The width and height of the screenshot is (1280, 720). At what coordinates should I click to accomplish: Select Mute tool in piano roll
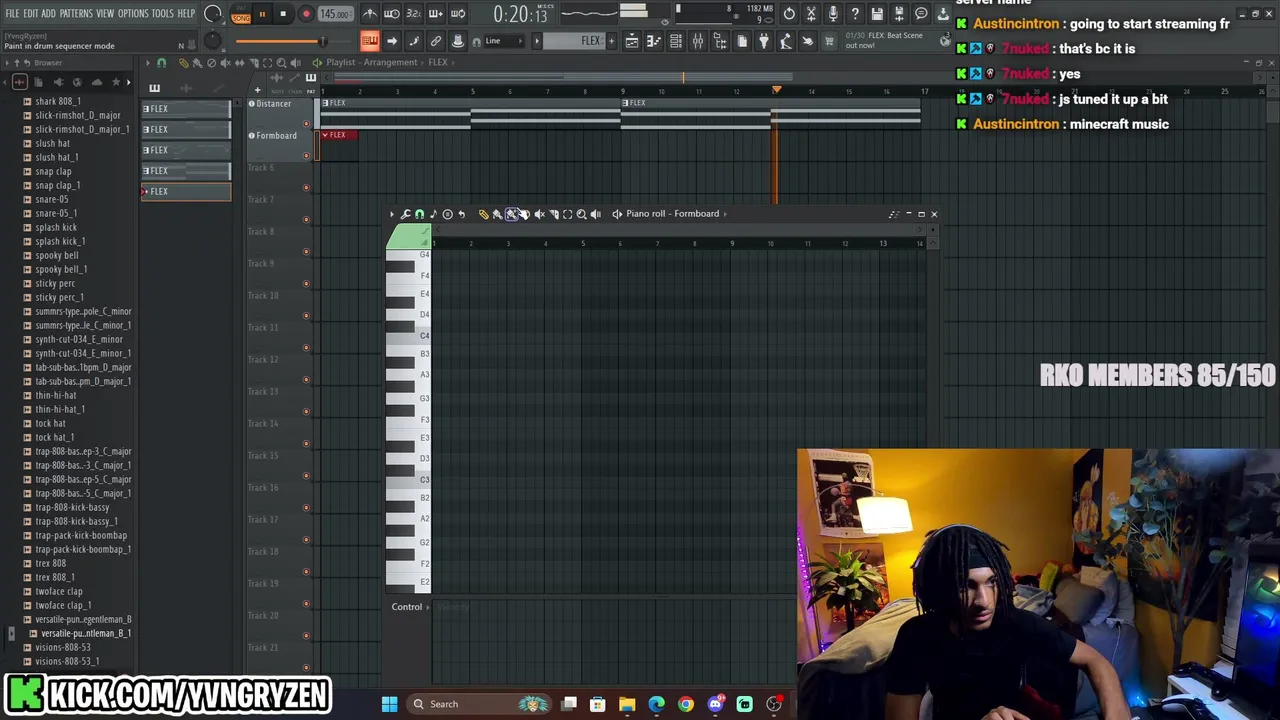click(x=539, y=214)
